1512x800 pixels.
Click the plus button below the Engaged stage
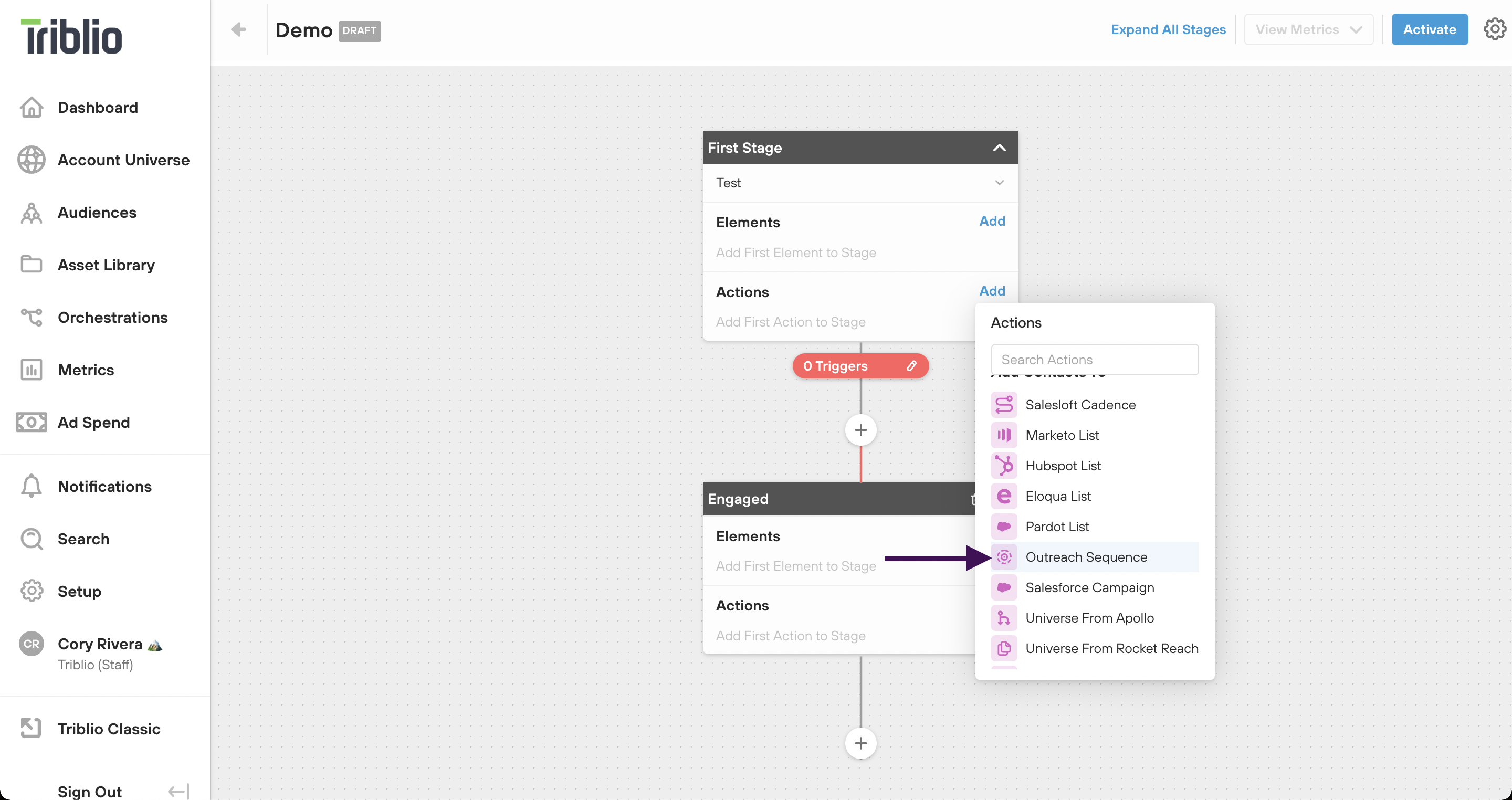pyautogui.click(x=860, y=742)
